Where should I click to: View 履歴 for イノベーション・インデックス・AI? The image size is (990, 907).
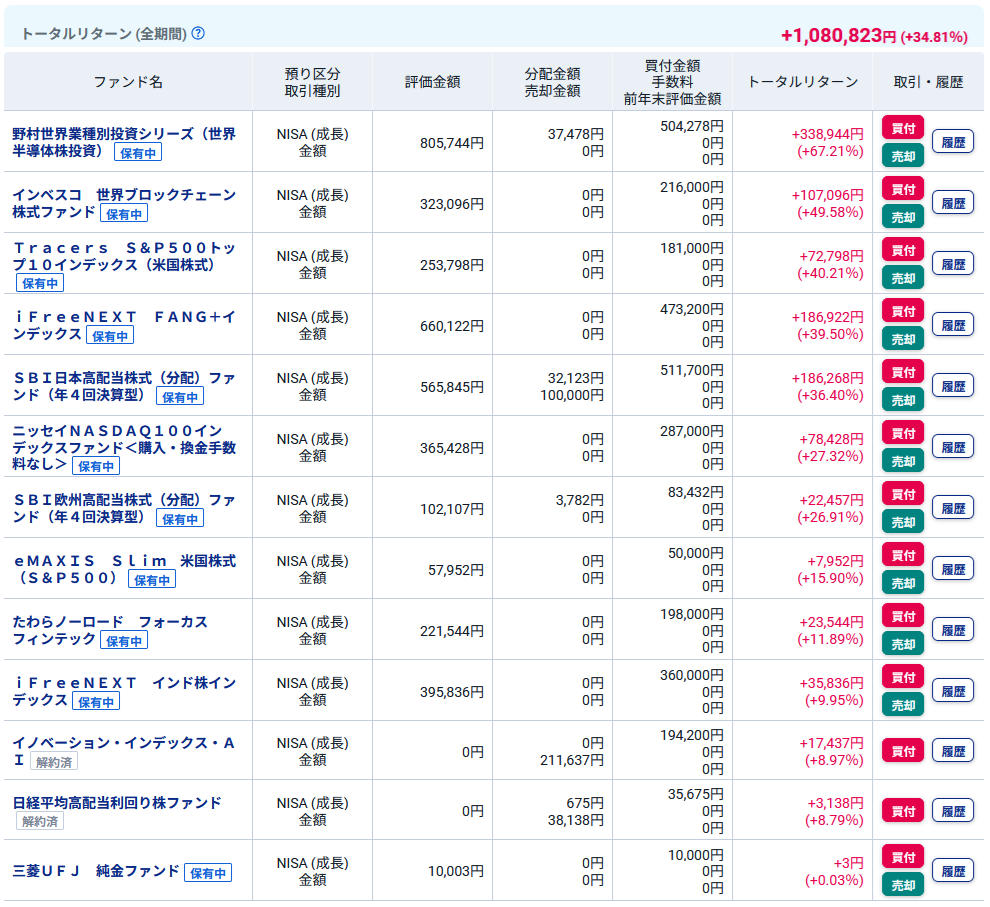pyautogui.click(x=953, y=751)
